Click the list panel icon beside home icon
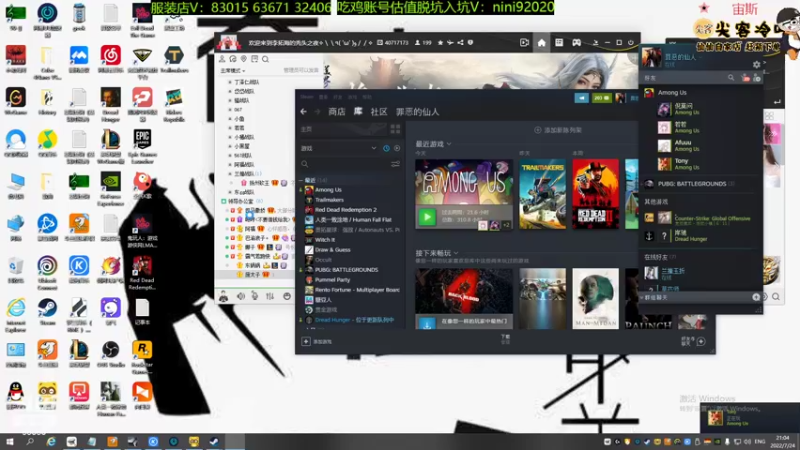 click(x=559, y=43)
